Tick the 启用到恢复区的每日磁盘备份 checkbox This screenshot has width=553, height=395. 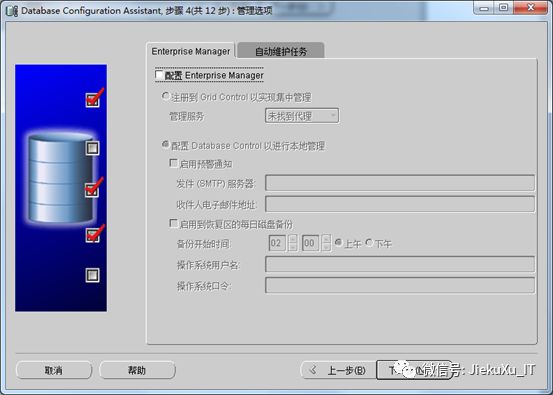173,224
